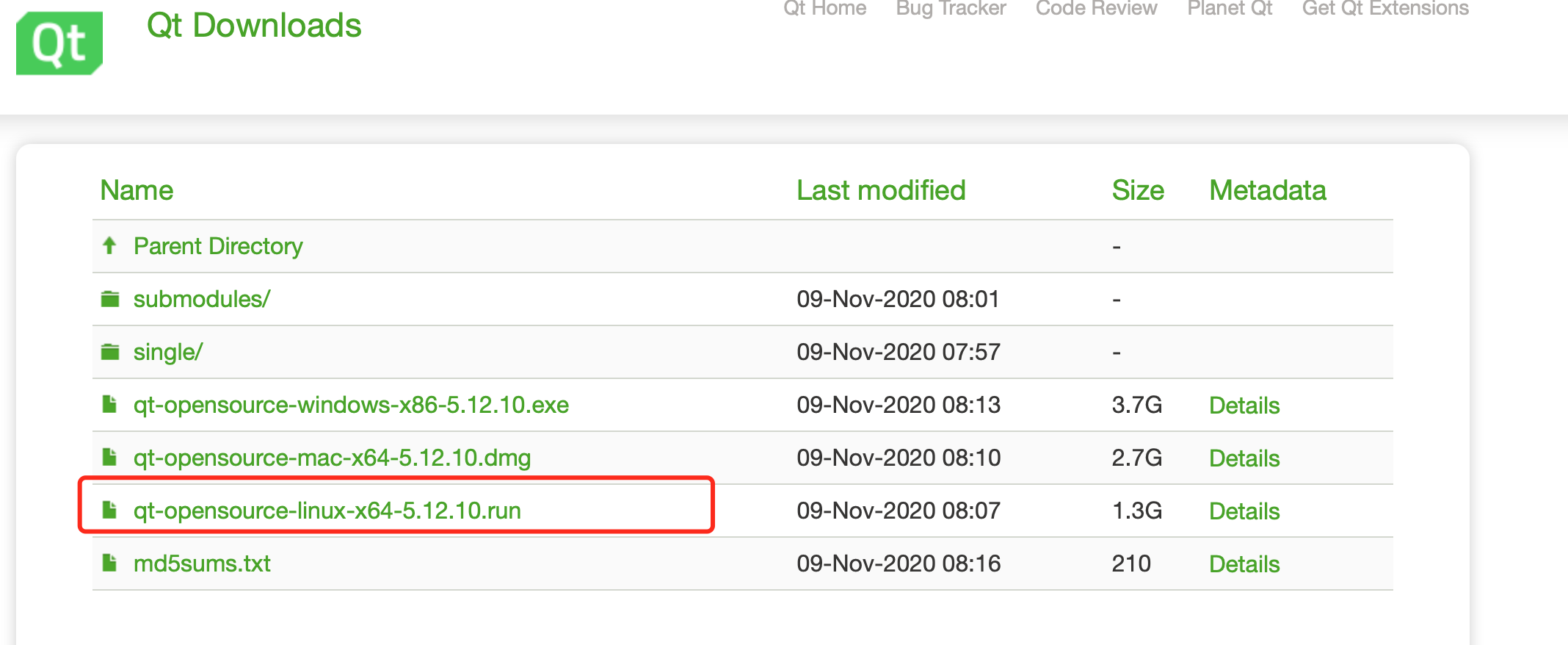Click the 2.7G size value
The image size is (1568, 645).
[x=1137, y=458]
